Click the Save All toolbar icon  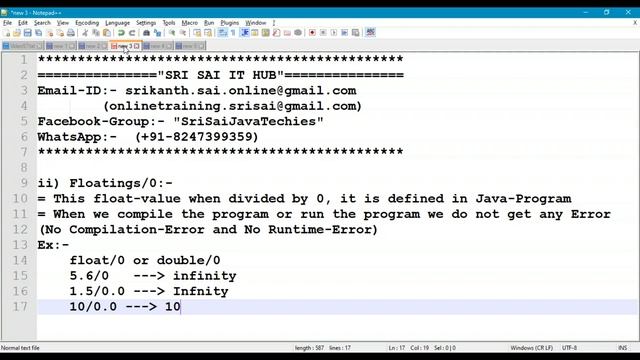point(38,33)
